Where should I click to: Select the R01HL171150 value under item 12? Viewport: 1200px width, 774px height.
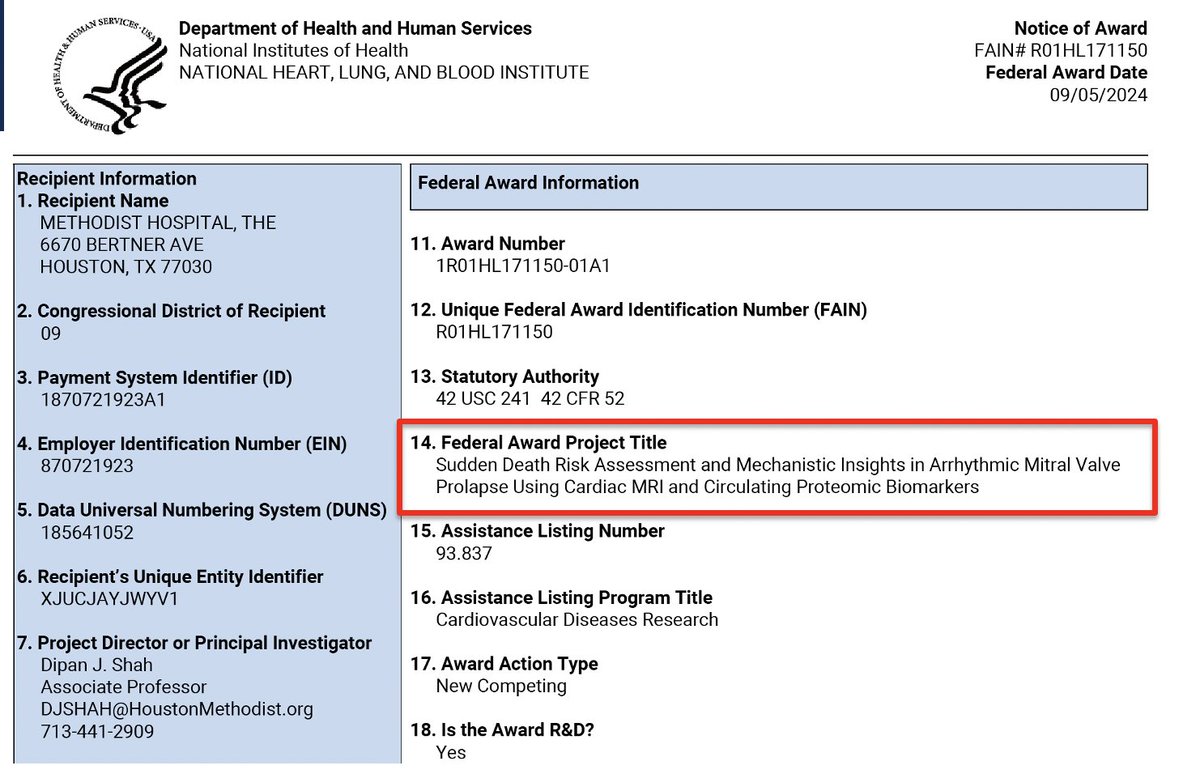coord(495,332)
